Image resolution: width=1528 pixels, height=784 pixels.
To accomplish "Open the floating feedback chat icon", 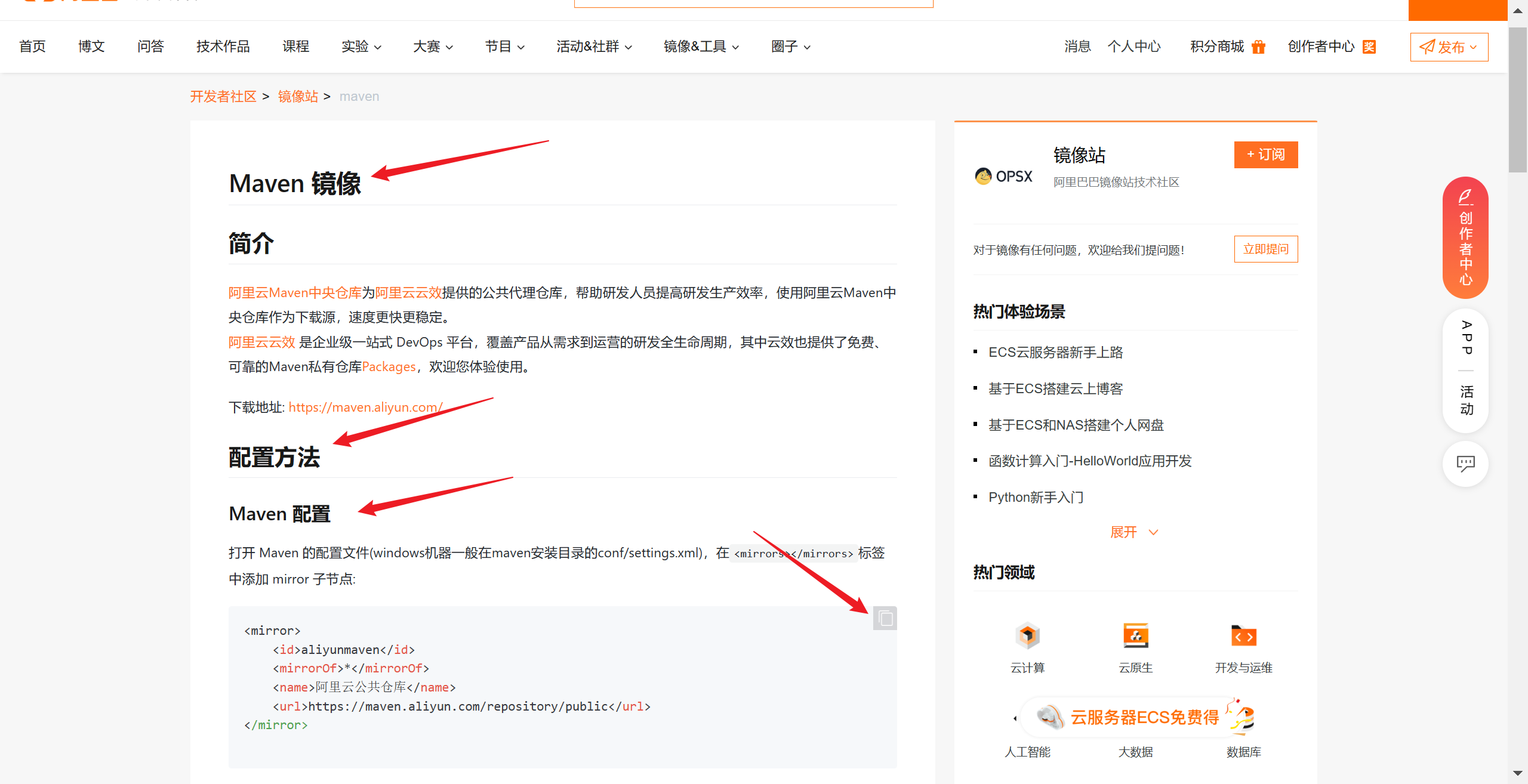I will point(1465,464).
